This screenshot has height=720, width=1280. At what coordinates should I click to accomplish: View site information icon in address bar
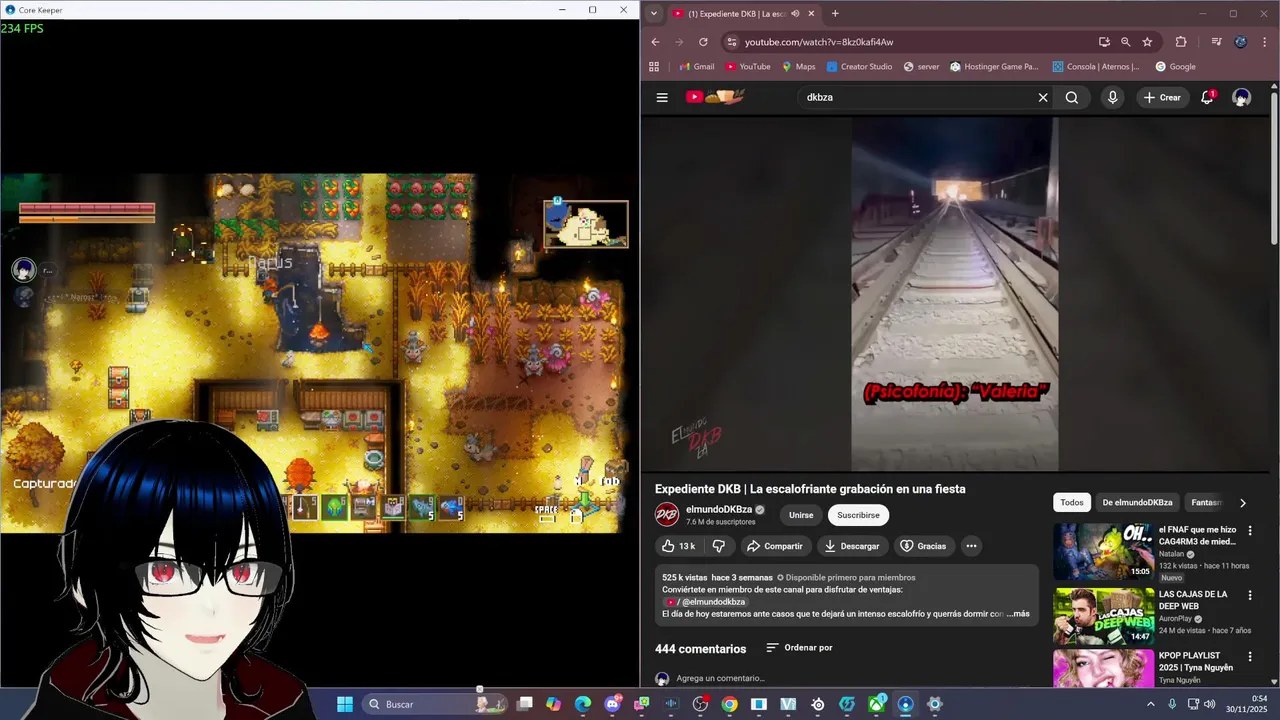click(x=731, y=42)
